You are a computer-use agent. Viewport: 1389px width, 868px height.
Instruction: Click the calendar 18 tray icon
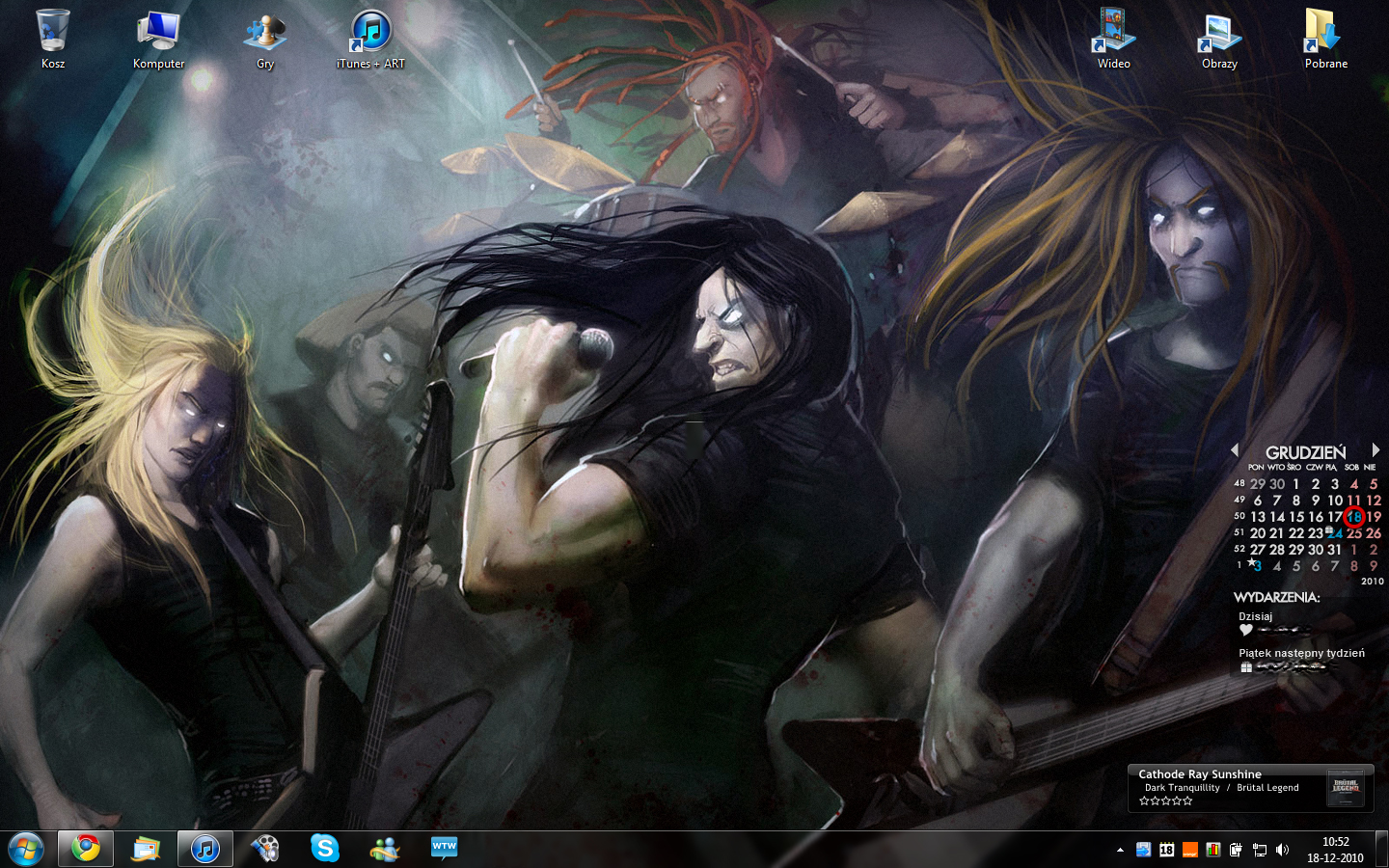(x=1166, y=850)
